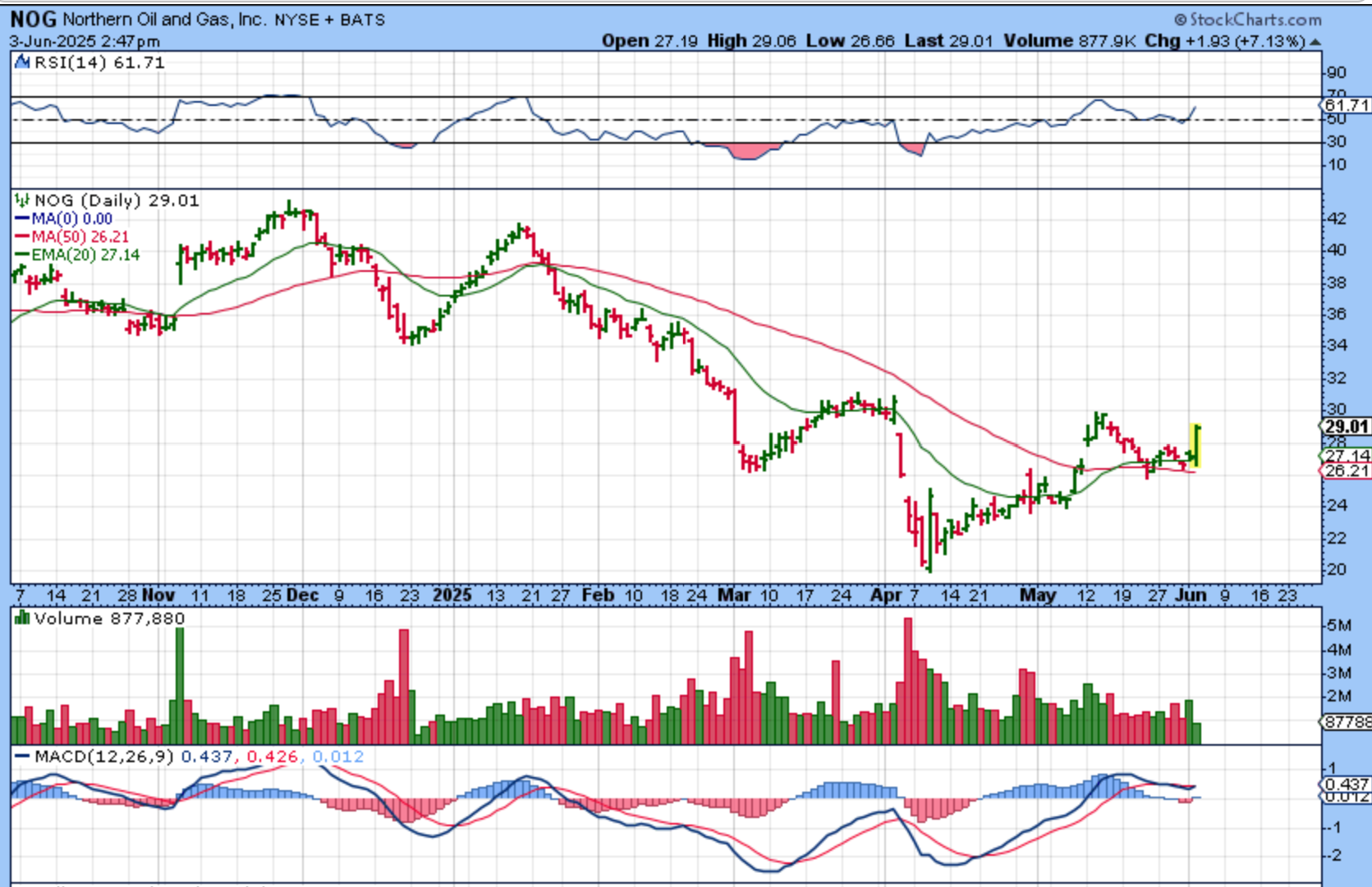Click the MA(50) 26.21 legend text

click(x=80, y=237)
